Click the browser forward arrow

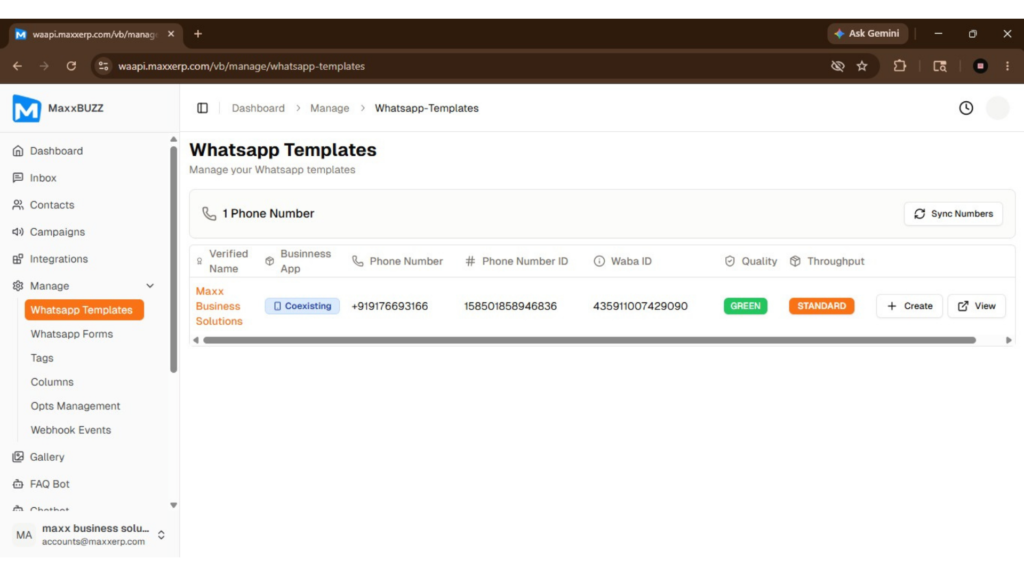(x=44, y=66)
